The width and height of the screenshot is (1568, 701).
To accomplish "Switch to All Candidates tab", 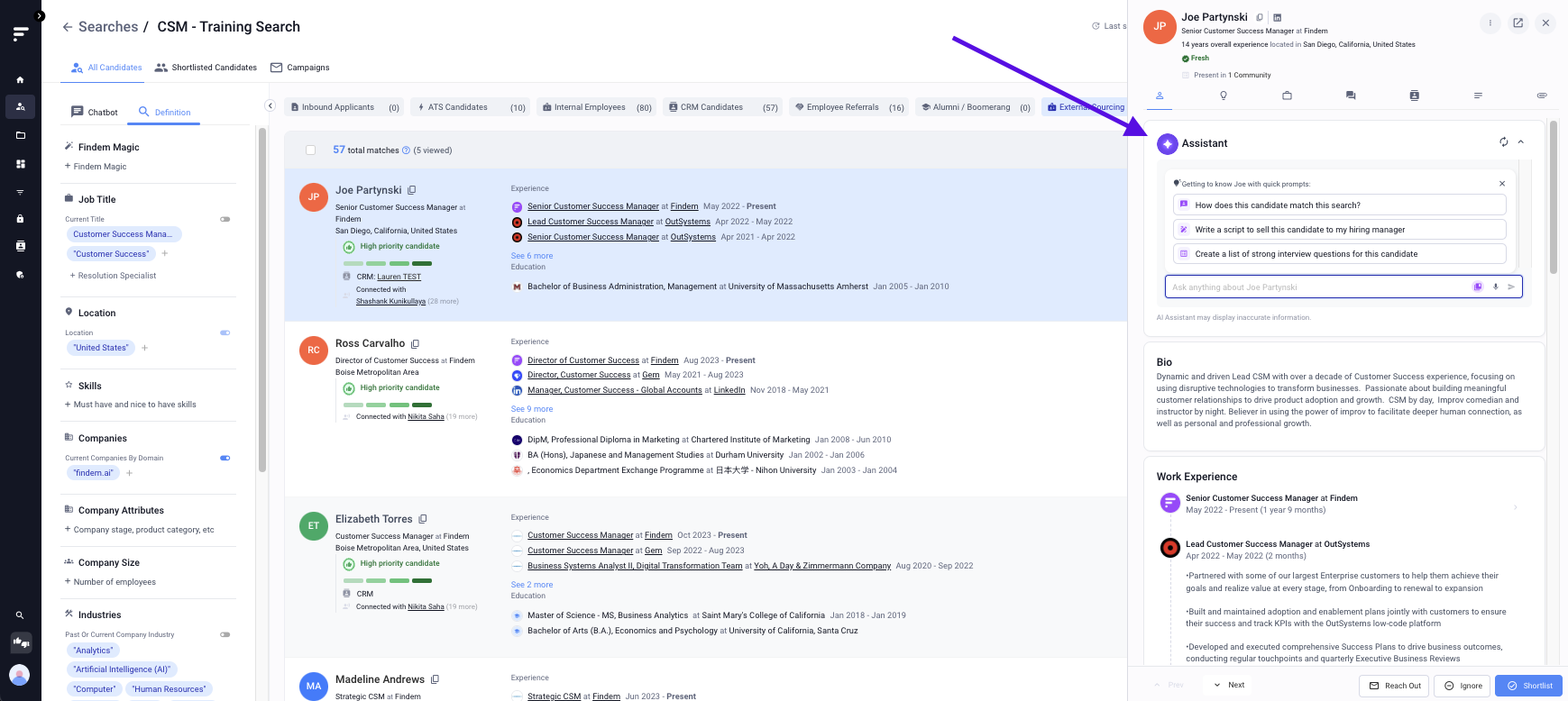I will tap(106, 68).
